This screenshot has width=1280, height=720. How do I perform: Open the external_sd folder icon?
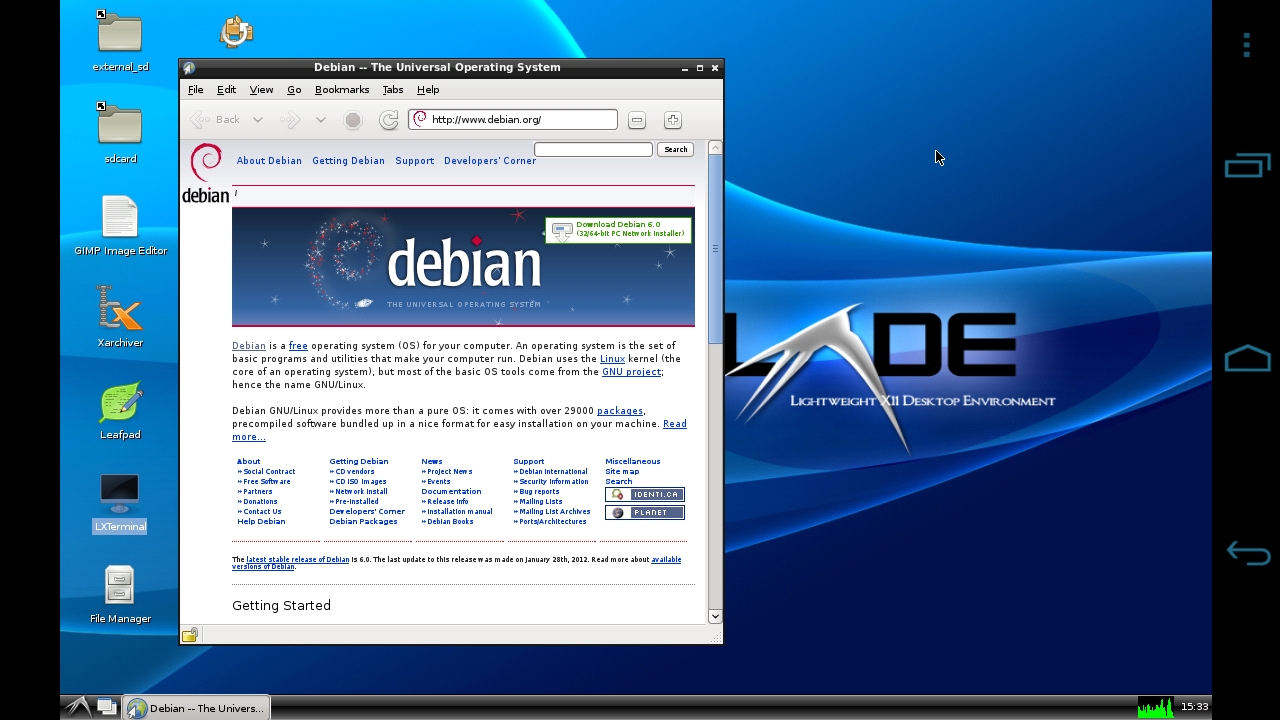click(x=120, y=33)
